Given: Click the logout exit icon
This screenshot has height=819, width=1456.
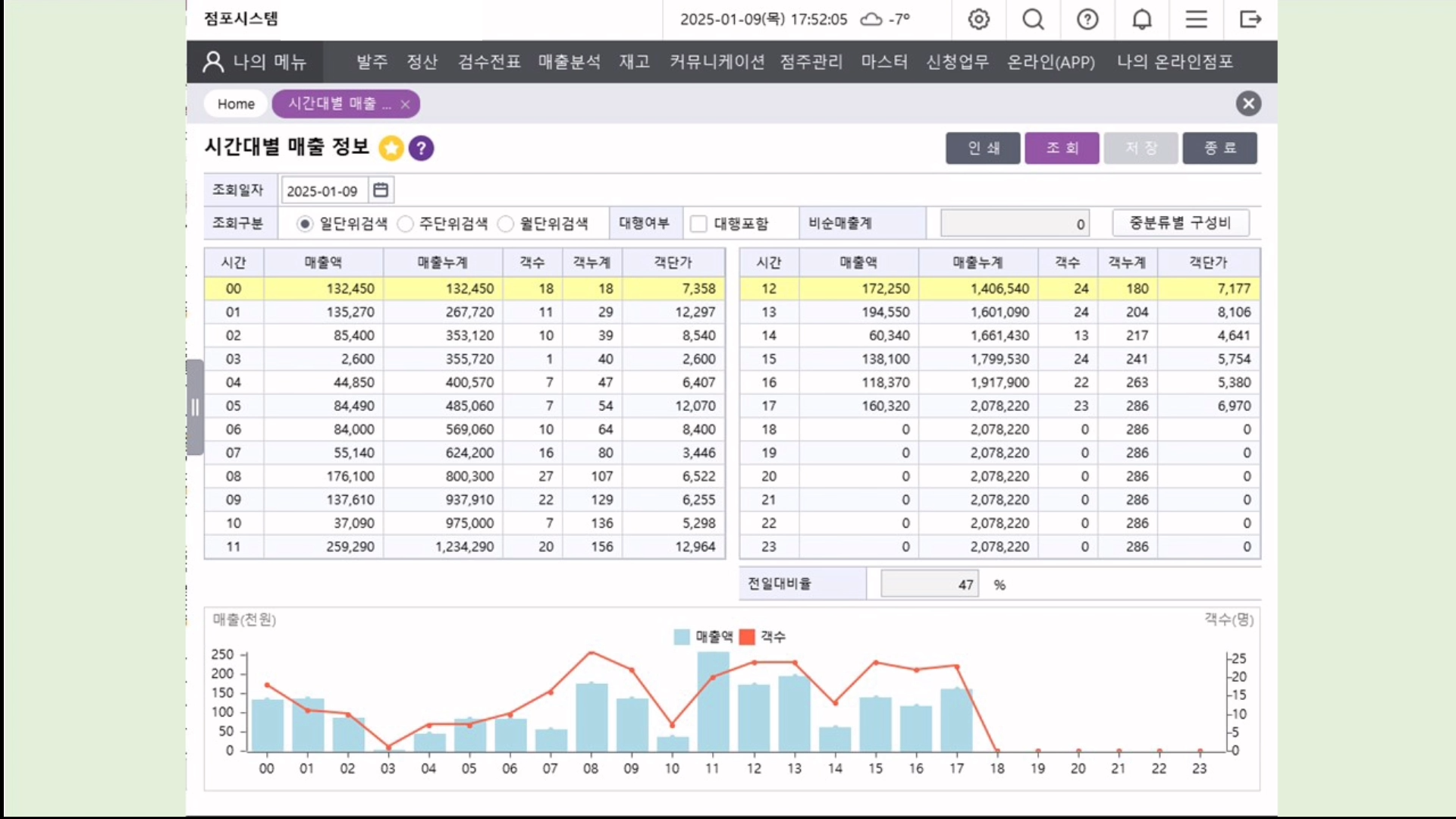Looking at the screenshot, I should point(1250,19).
